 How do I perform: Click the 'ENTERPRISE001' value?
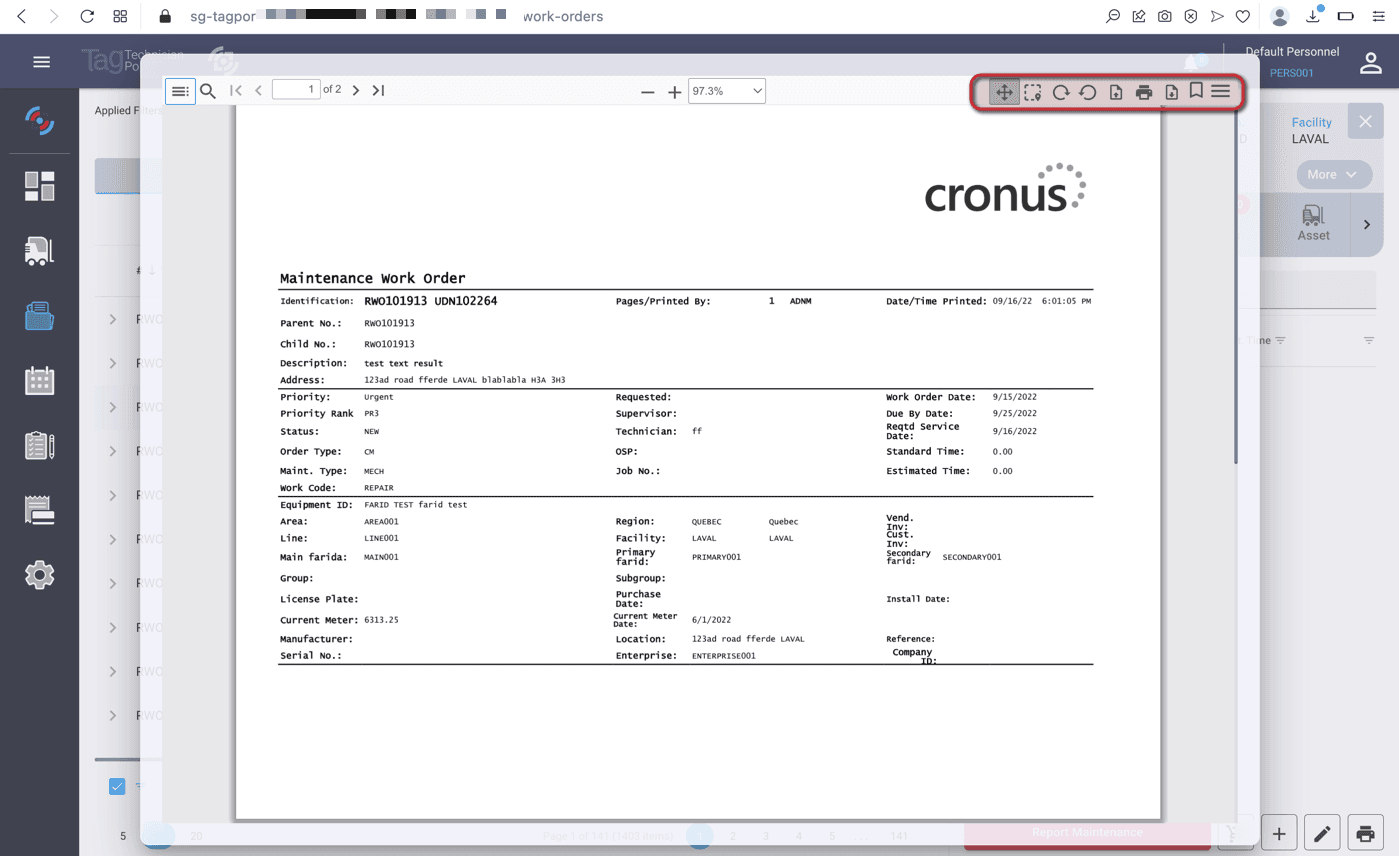[724, 656]
